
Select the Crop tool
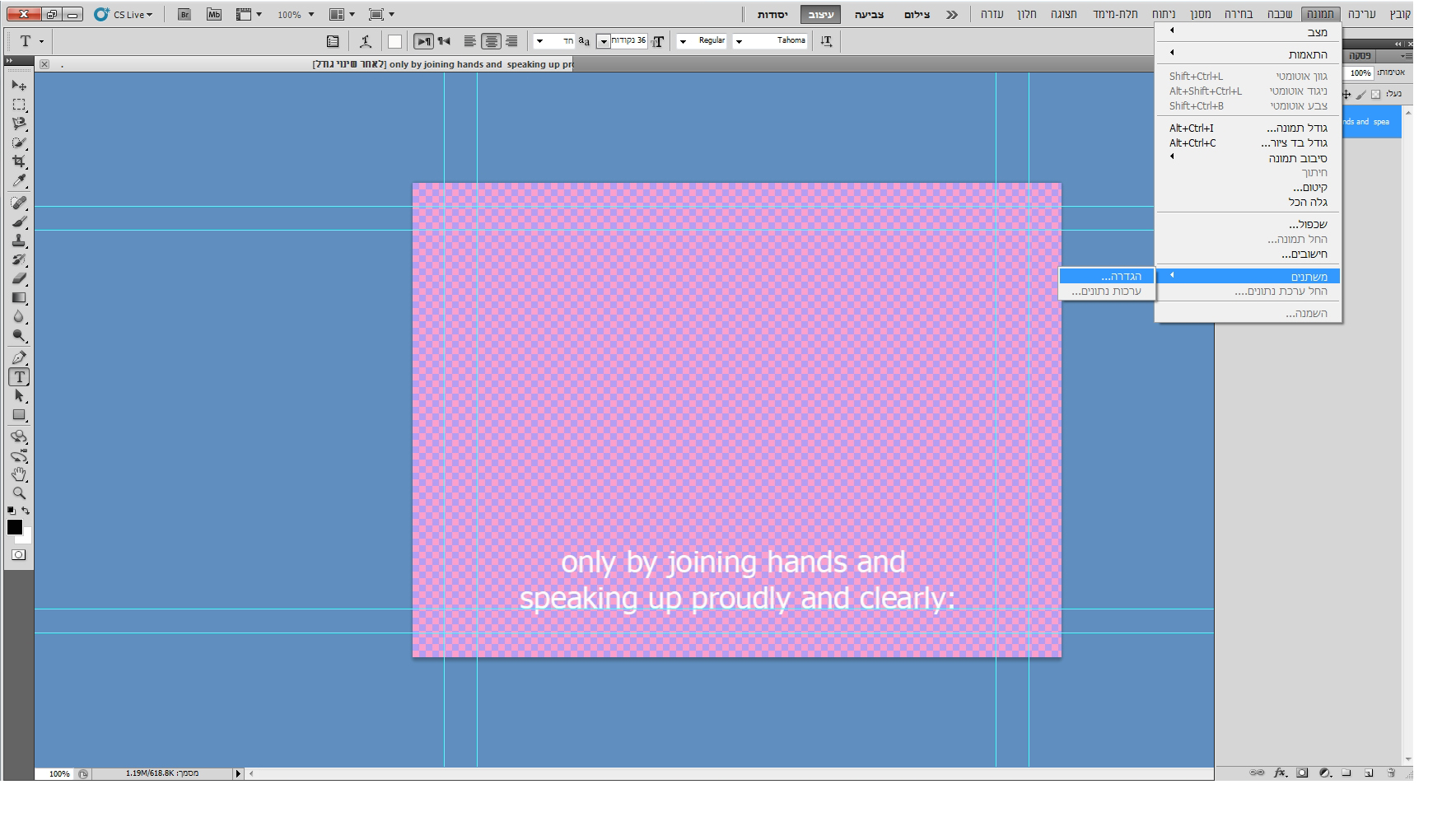click(19, 161)
